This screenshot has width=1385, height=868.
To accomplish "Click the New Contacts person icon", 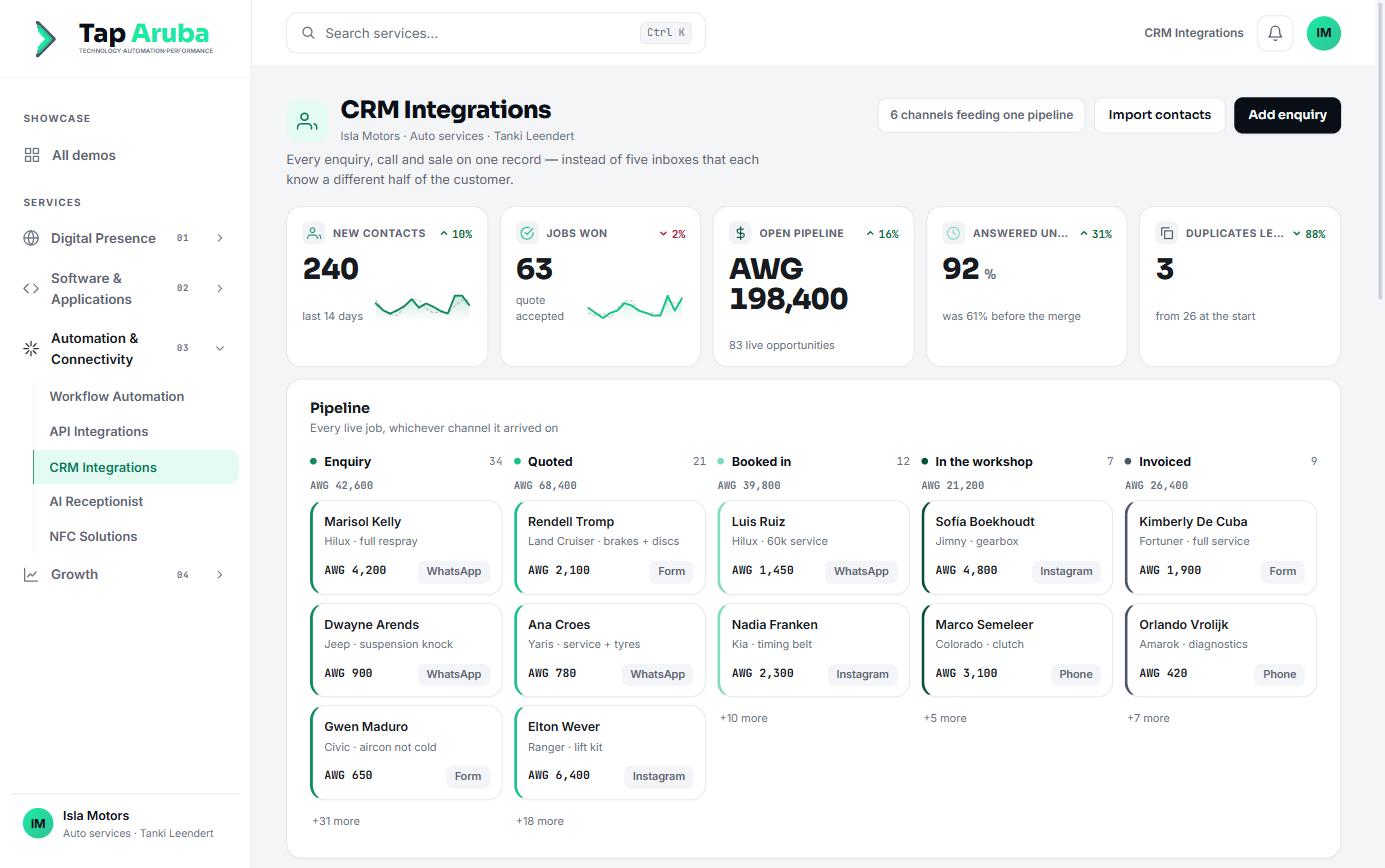I will (x=314, y=233).
